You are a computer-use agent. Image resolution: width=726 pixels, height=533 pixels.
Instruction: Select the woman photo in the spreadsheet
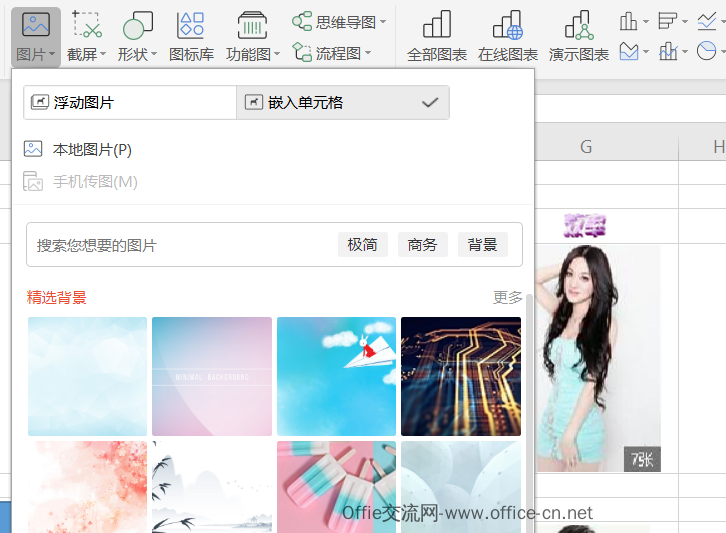pyautogui.click(x=598, y=358)
